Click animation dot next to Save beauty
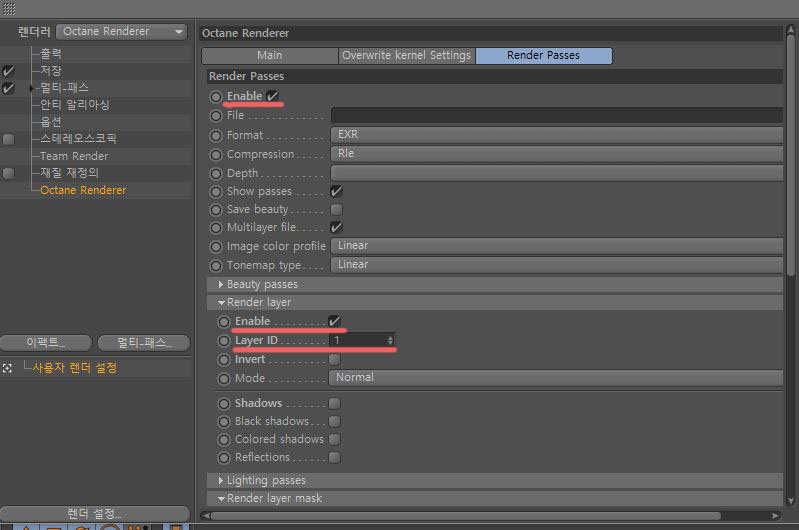The image size is (799, 530). [216, 209]
